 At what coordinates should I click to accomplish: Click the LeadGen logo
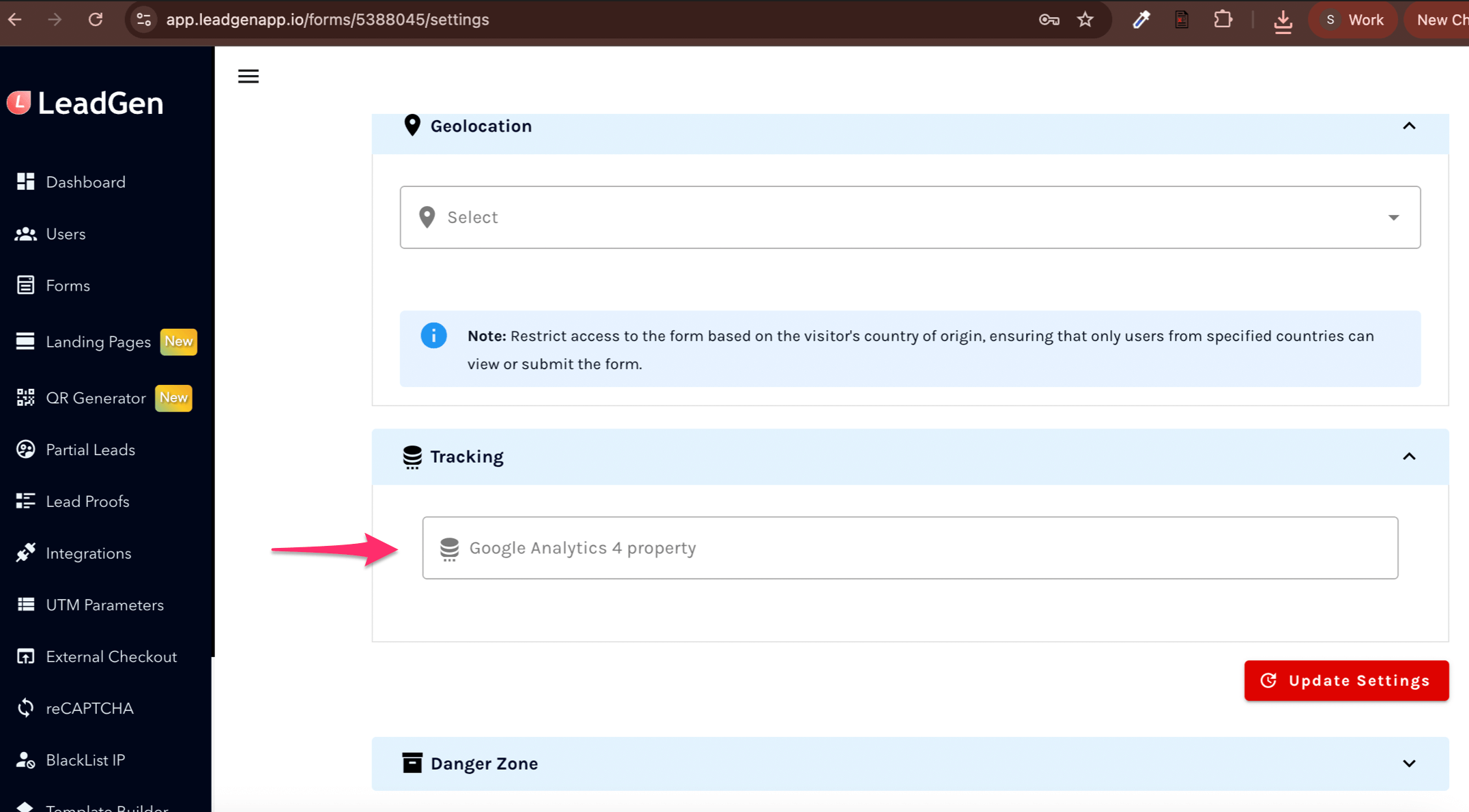pos(86,103)
